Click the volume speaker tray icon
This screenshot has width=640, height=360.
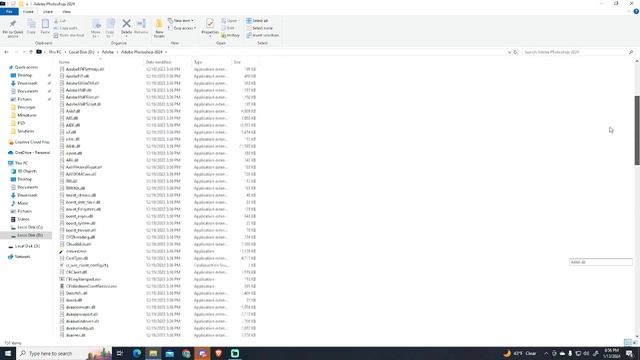[x=587, y=353]
